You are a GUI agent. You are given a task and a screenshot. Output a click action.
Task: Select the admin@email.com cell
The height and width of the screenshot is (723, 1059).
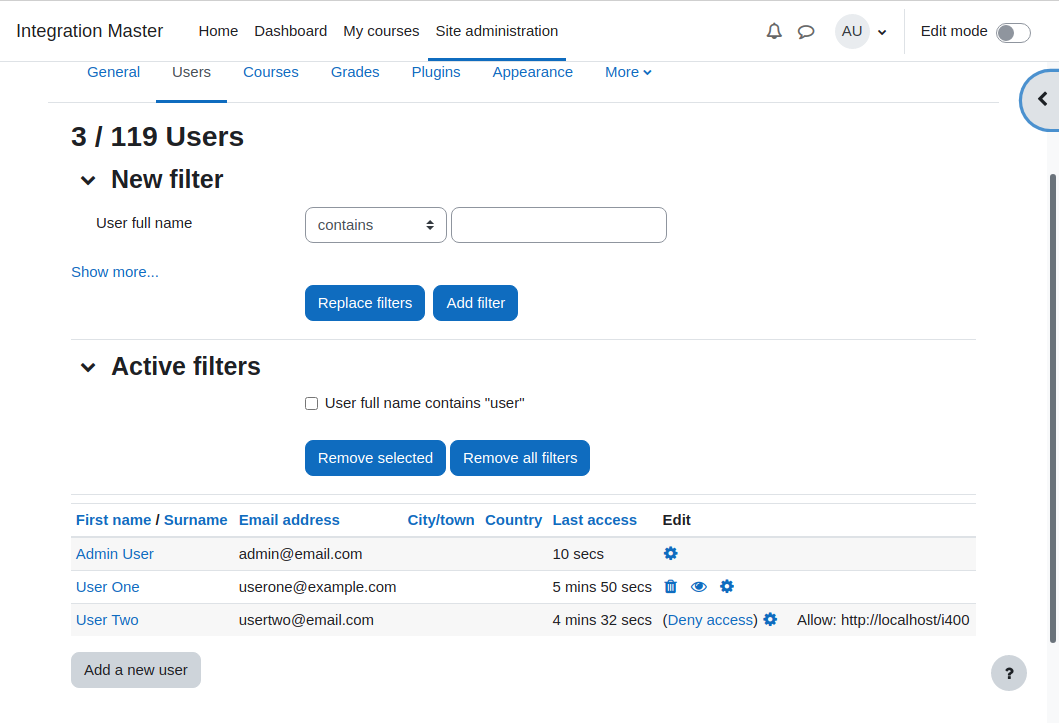301,554
